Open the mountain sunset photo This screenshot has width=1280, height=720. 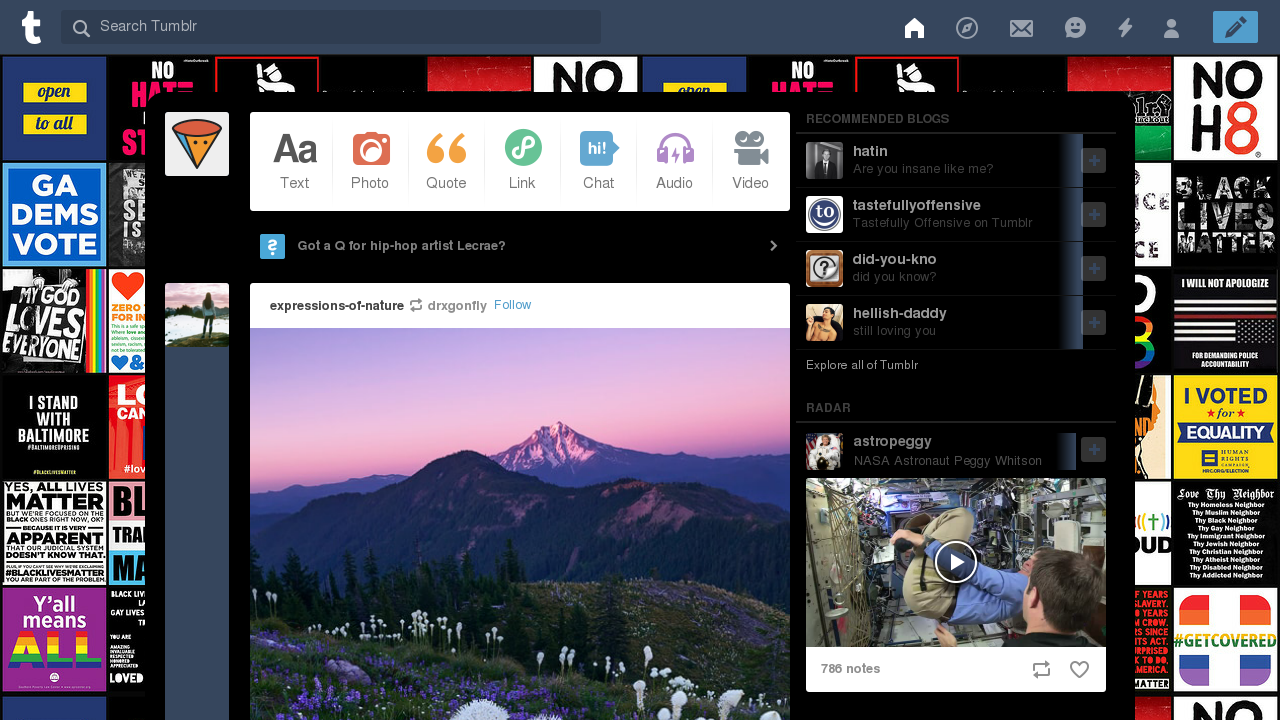520,524
